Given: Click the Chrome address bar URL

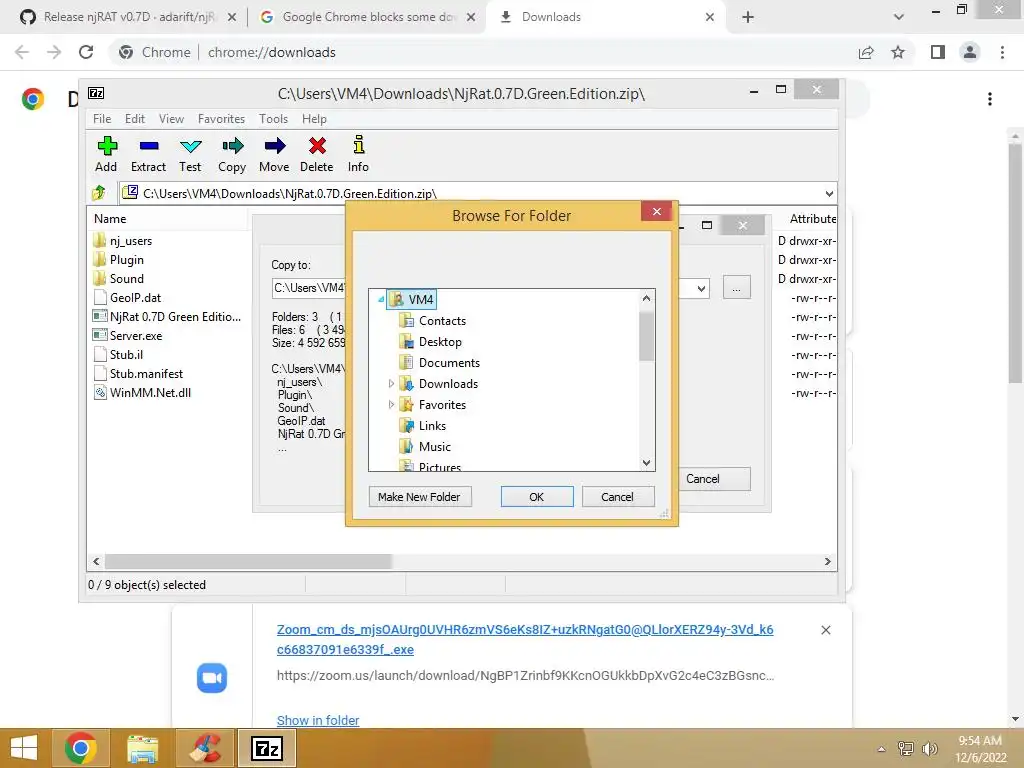Looking at the screenshot, I should (272, 52).
